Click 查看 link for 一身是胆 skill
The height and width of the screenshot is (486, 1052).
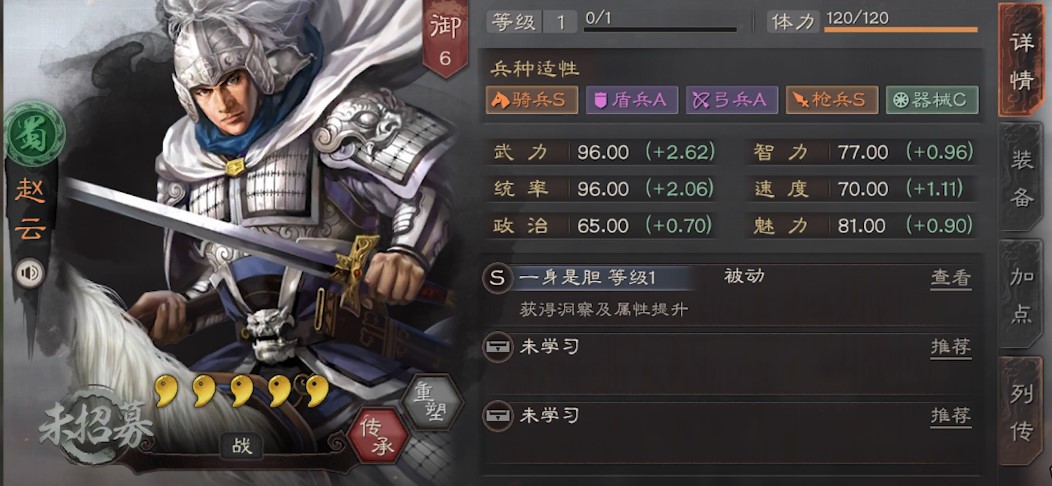click(950, 278)
